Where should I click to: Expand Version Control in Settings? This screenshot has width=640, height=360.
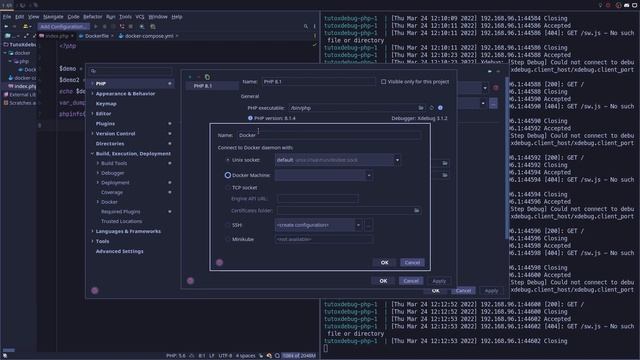93,133
